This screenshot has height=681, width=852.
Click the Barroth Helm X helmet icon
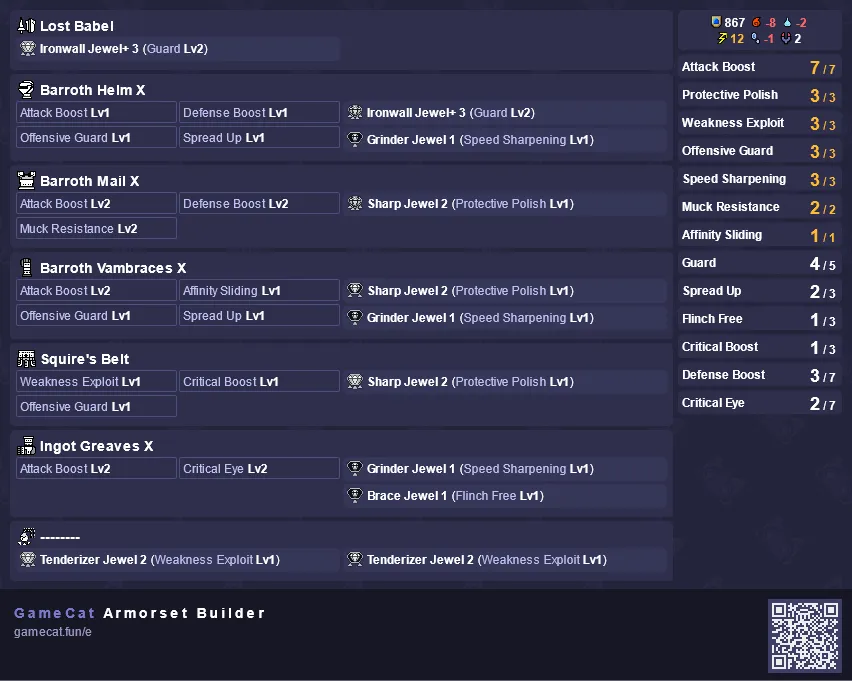tap(26, 89)
